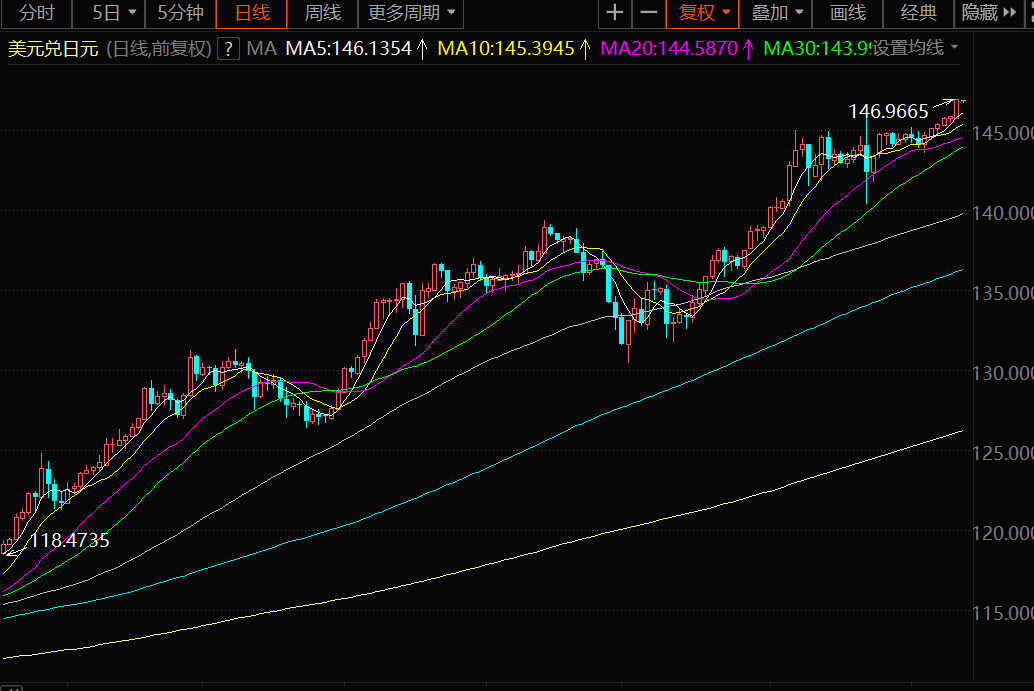
Task: Zoom in with the plus icon
Action: point(615,13)
